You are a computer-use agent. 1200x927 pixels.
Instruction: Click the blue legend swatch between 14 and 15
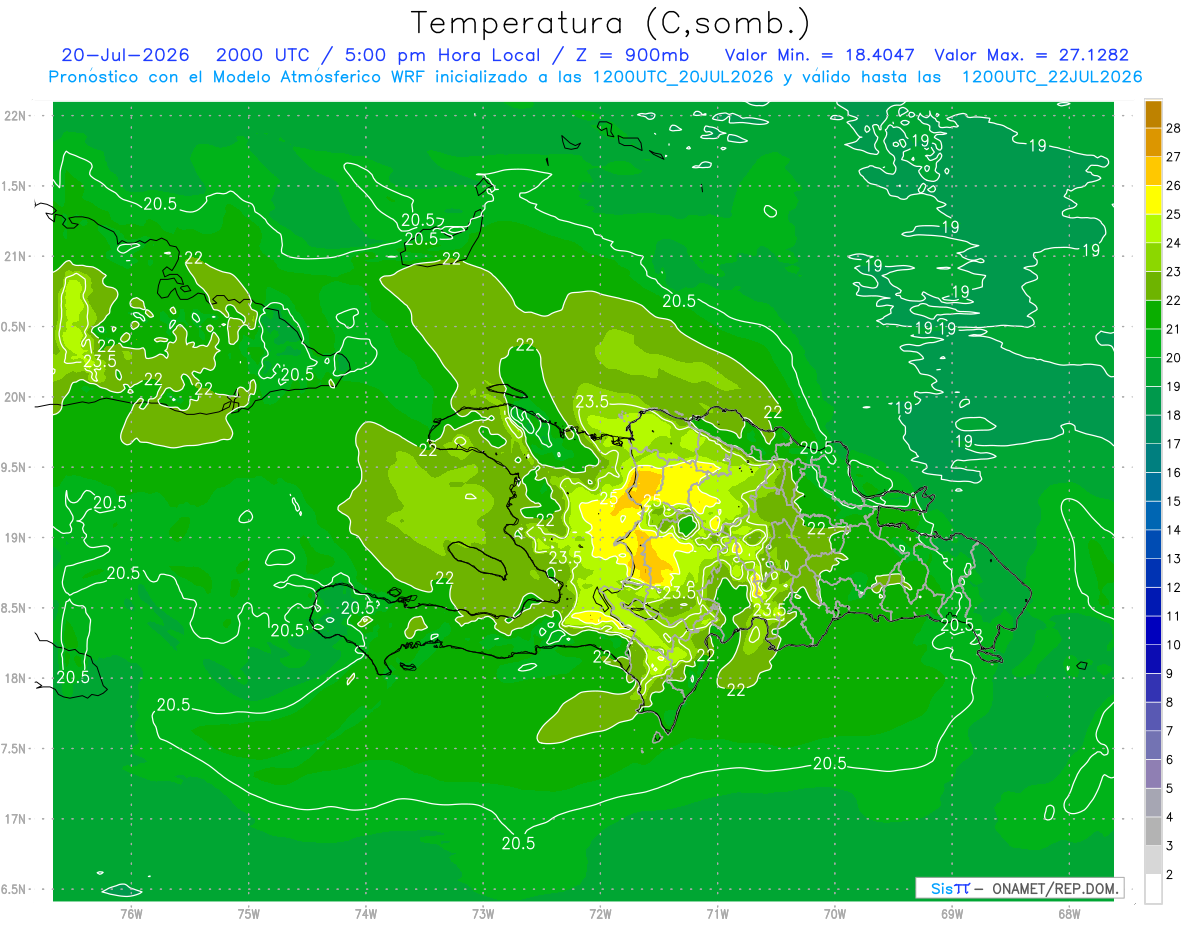click(x=1153, y=516)
